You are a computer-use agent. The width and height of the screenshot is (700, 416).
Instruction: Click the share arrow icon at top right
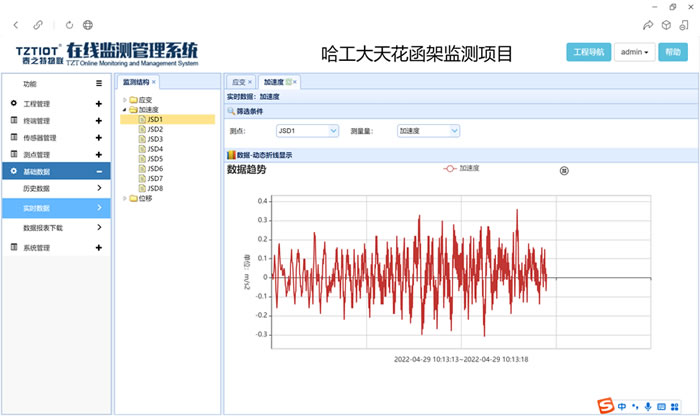[x=648, y=23]
